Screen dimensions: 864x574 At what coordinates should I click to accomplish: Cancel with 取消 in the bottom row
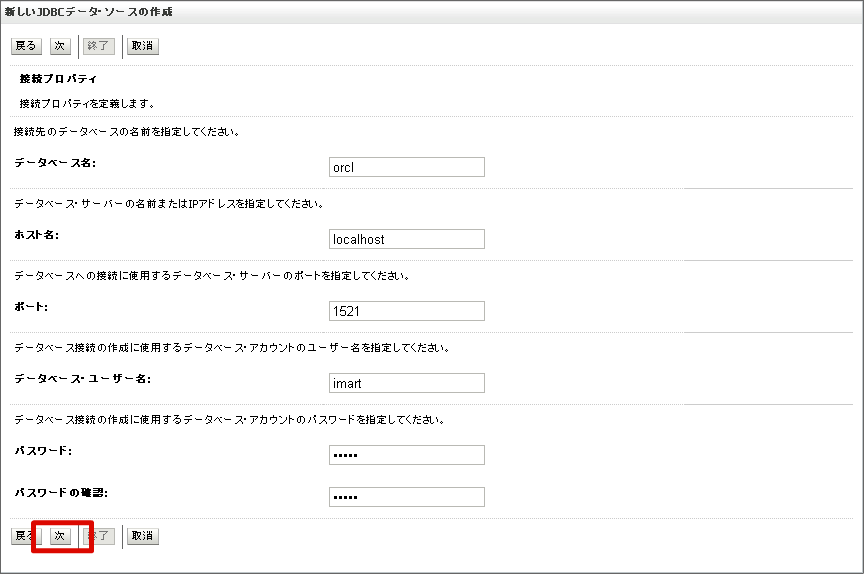click(x=143, y=536)
